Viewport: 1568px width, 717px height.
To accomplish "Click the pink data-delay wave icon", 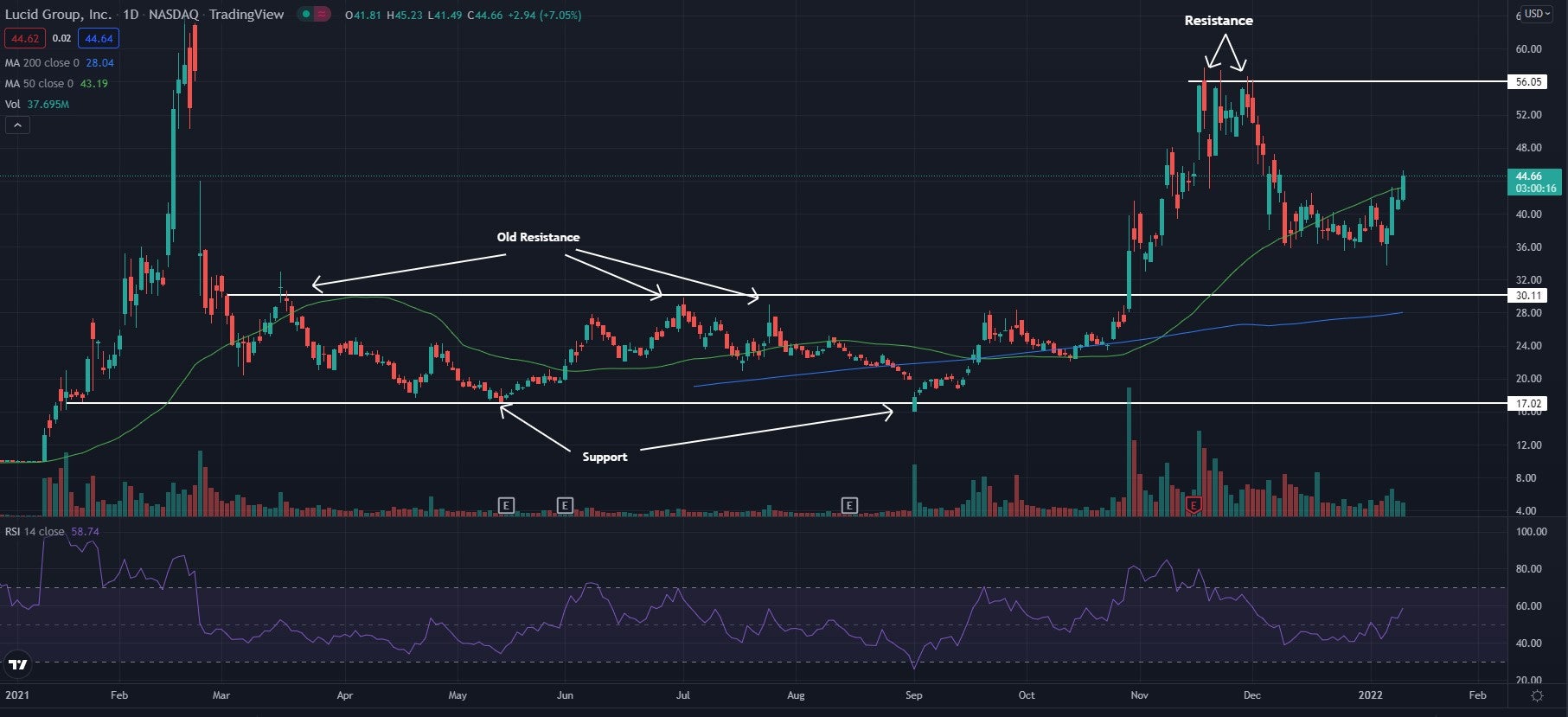I will [x=322, y=15].
